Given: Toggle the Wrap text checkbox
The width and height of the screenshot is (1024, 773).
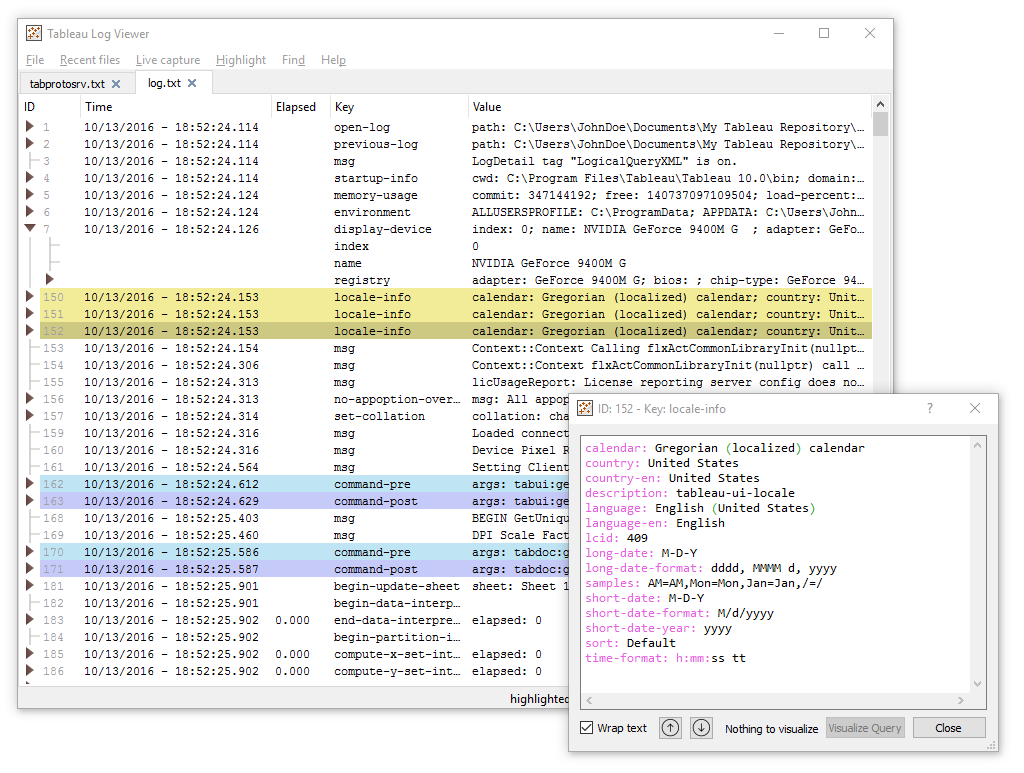Looking at the screenshot, I should point(586,728).
